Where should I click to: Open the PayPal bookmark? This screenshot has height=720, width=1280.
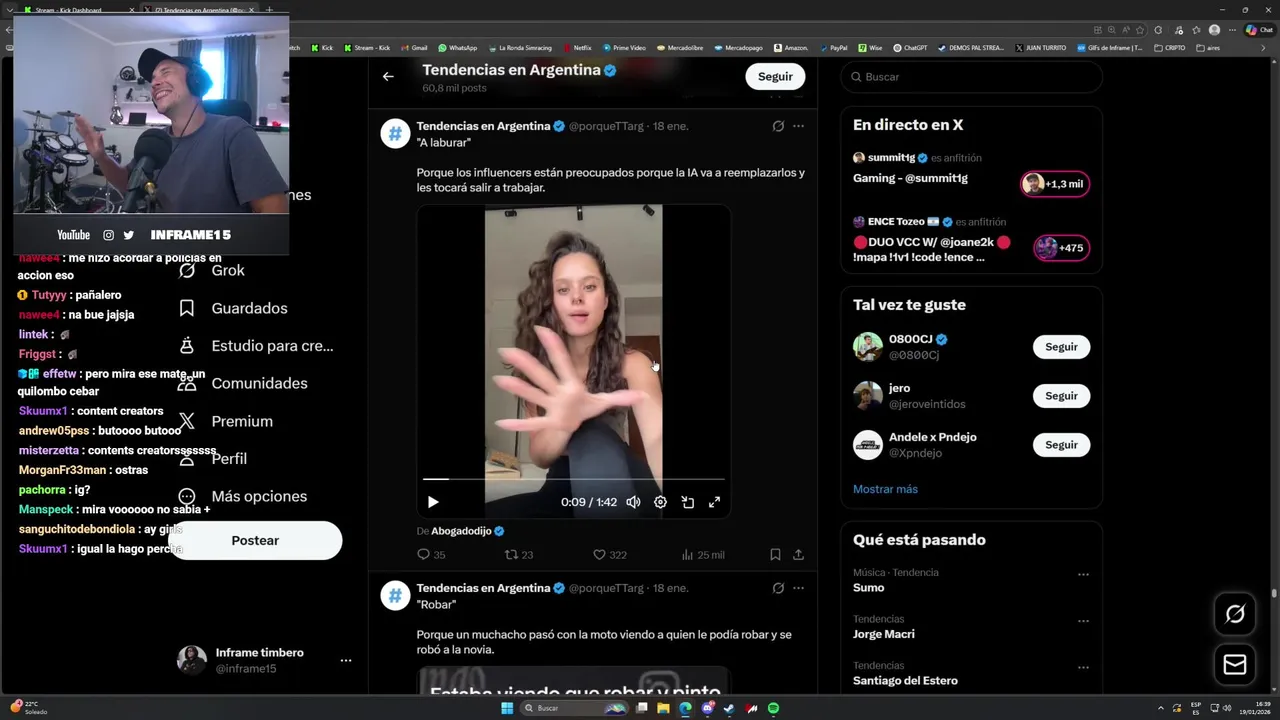(833, 48)
